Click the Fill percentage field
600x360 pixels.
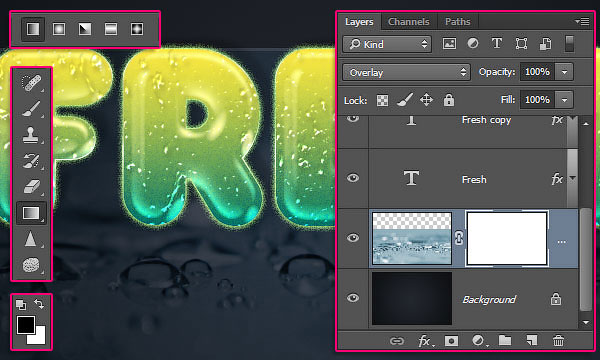pos(537,100)
